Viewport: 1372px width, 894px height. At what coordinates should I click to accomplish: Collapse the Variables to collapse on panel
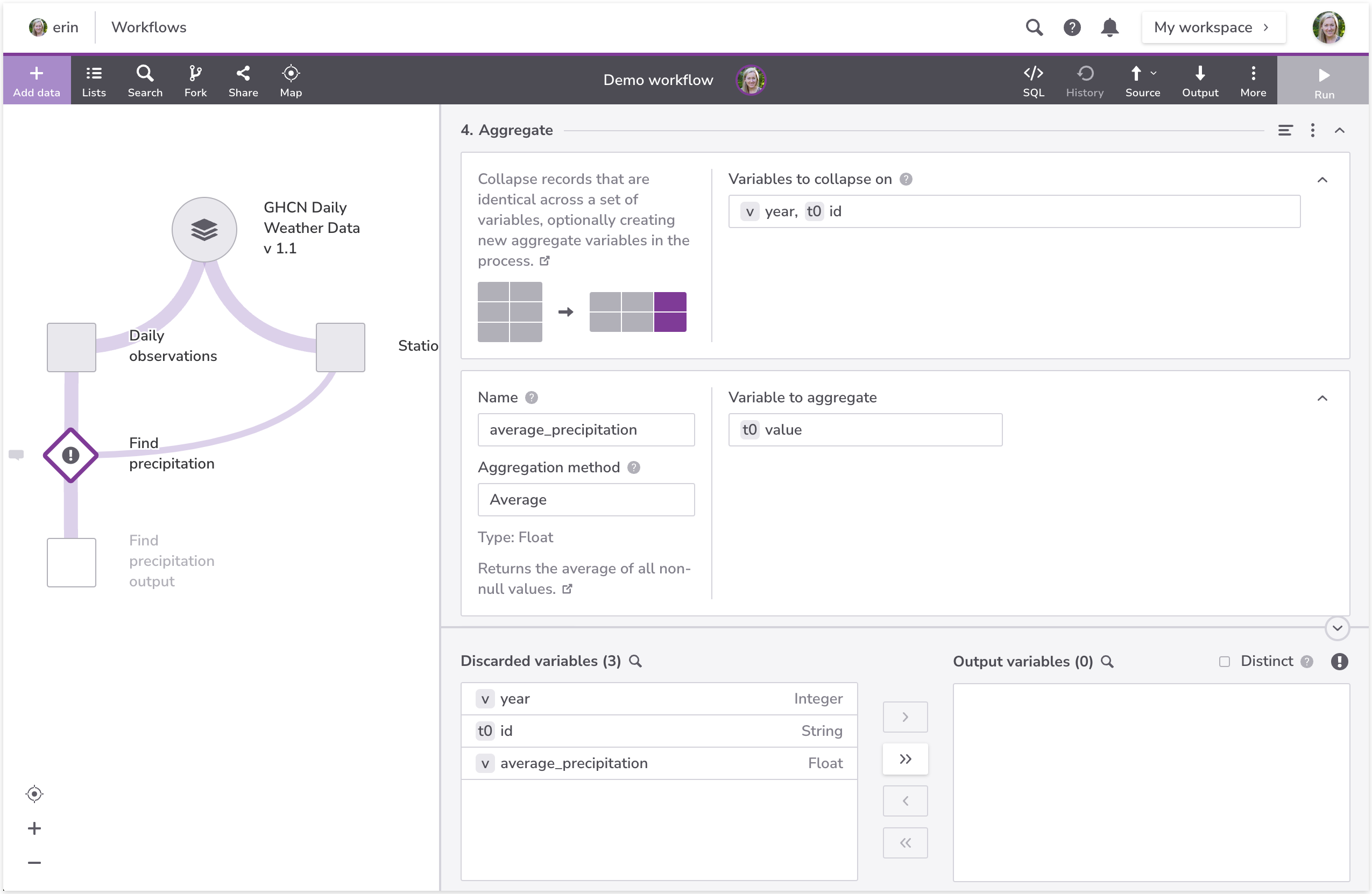1323,180
